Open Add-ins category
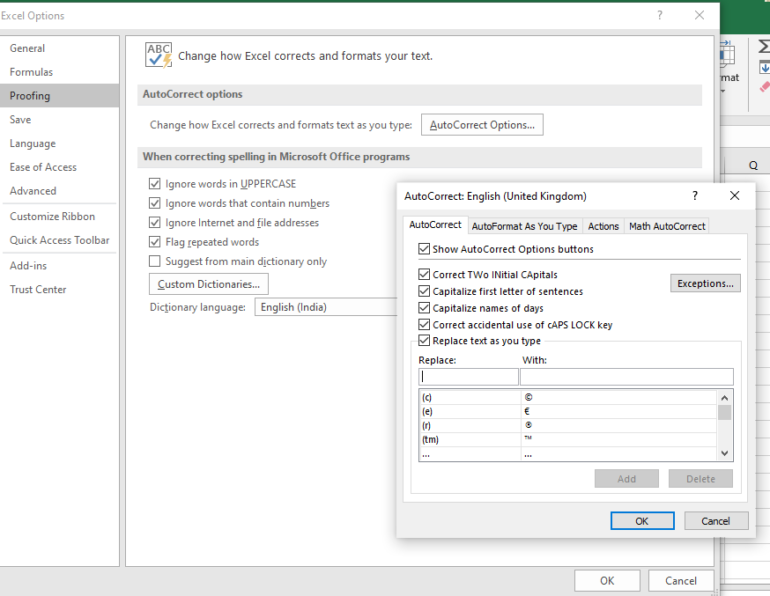The height and width of the screenshot is (596, 770). (59, 266)
